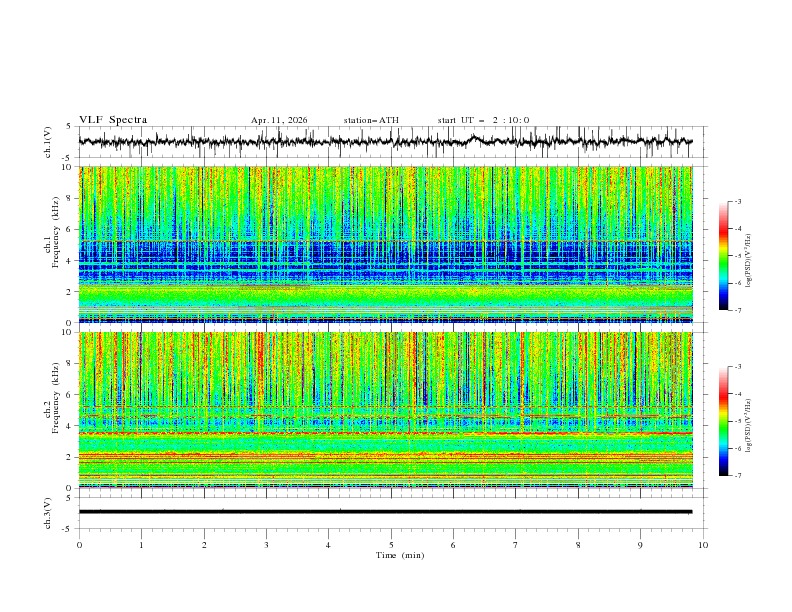Click time axis tick label "5"
The height and width of the screenshot is (612, 792).
pyautogui.click(x=391, y=545)
